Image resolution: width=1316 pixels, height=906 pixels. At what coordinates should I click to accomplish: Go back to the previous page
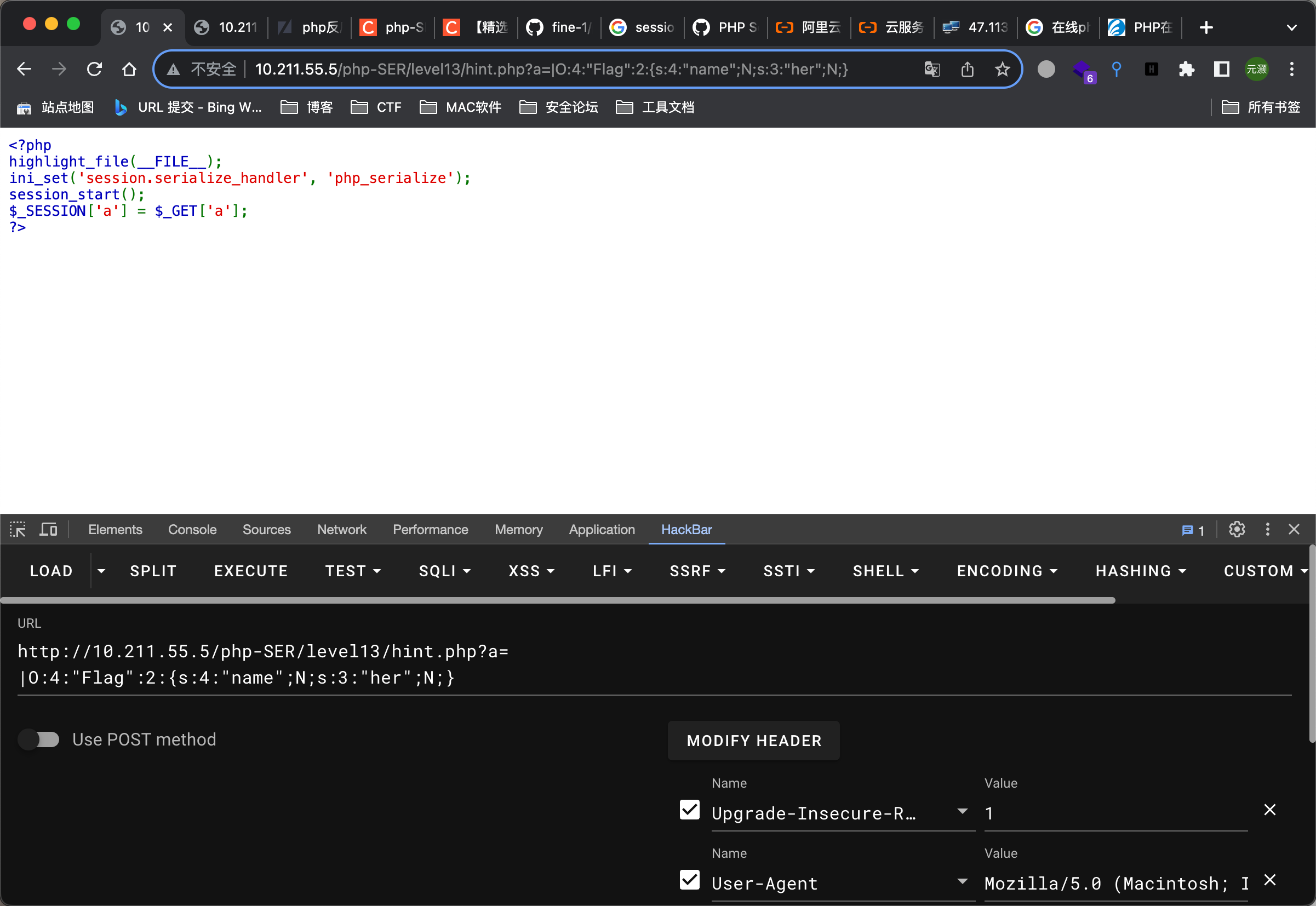click(24, 69)
